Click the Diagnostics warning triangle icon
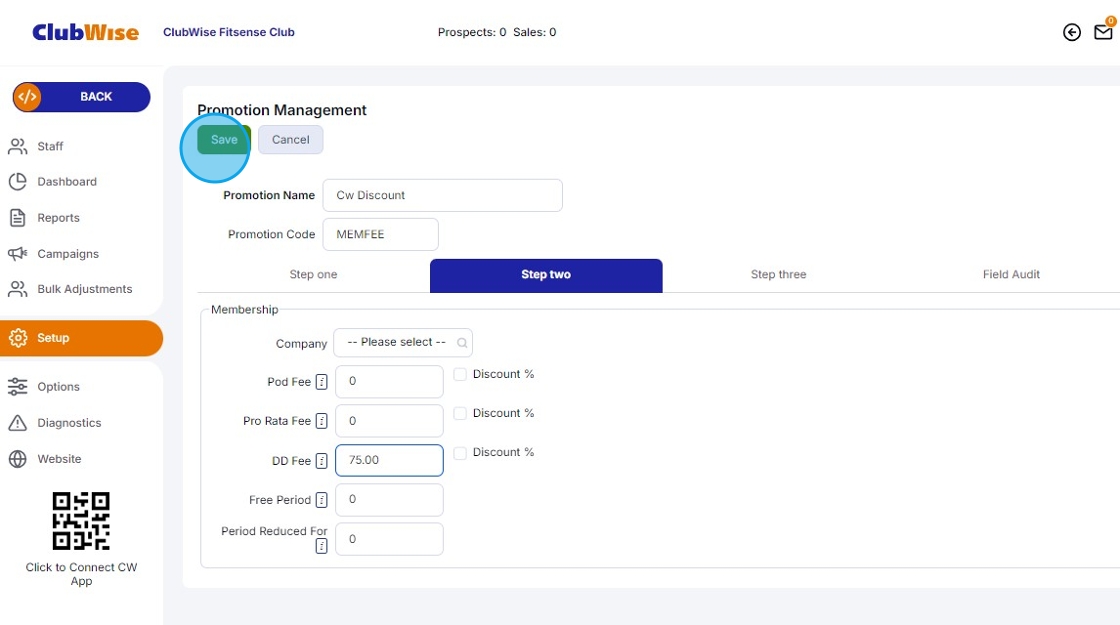 point(18,423)
